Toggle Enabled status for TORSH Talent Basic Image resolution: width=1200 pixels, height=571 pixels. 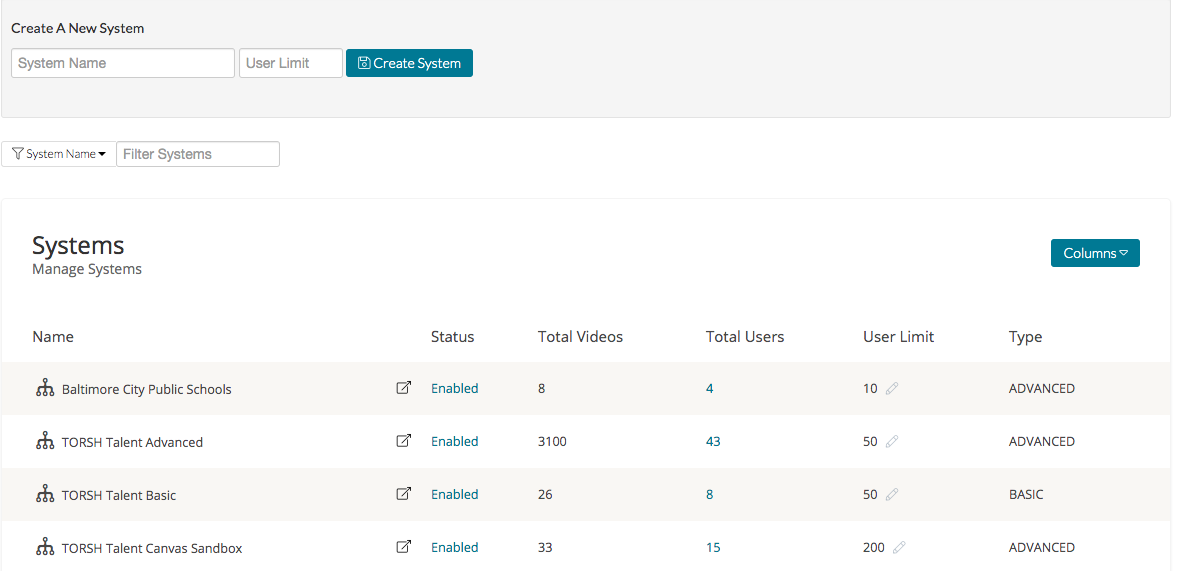(x=454, y=494)
